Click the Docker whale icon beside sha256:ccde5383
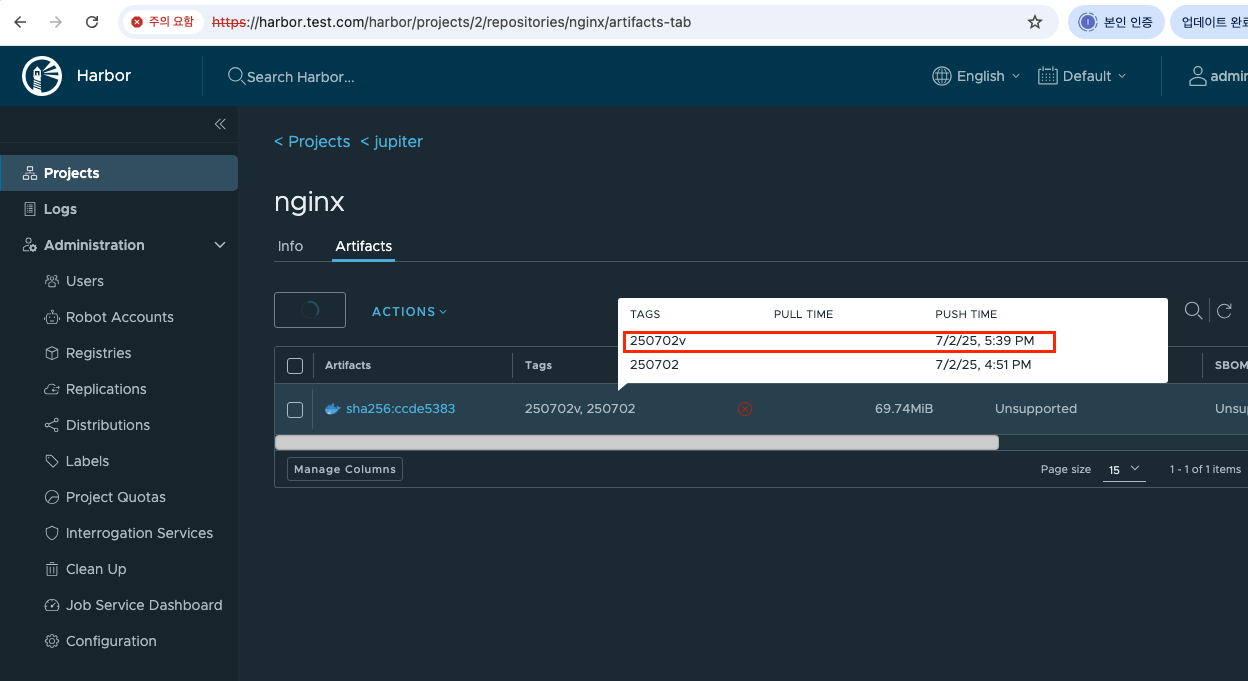 pos(333,409)
